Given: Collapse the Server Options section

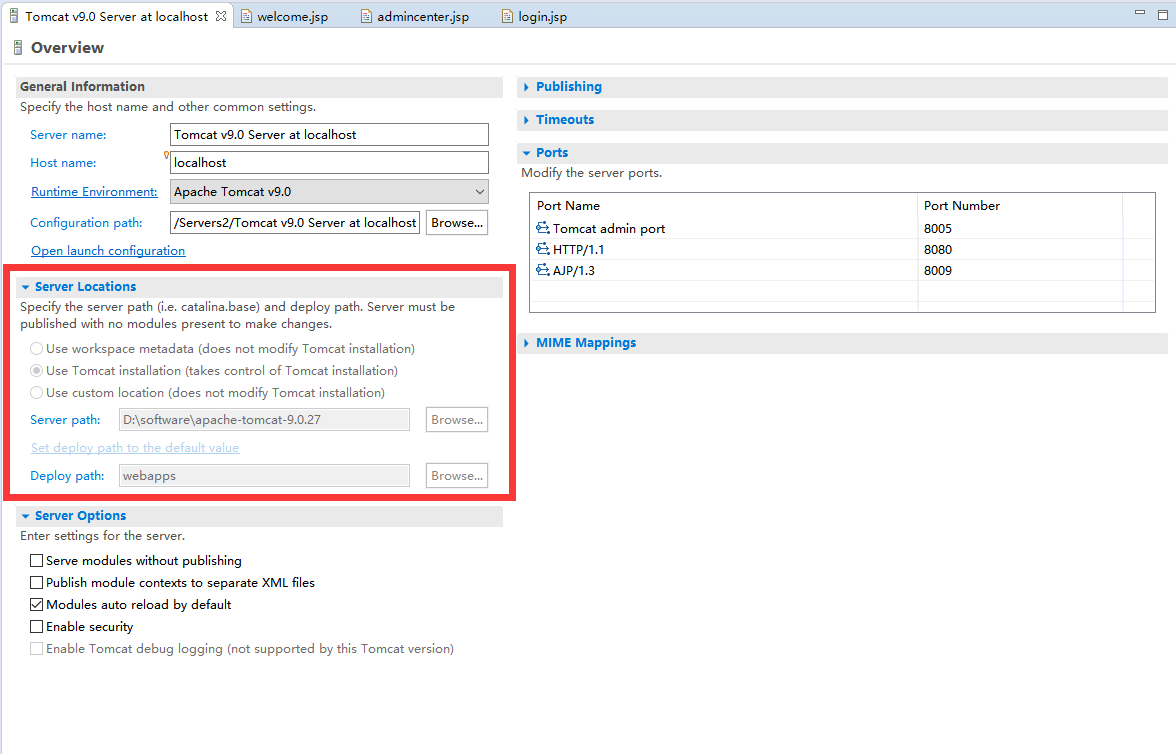Looking at the screenshot, I should coord(26,516).
